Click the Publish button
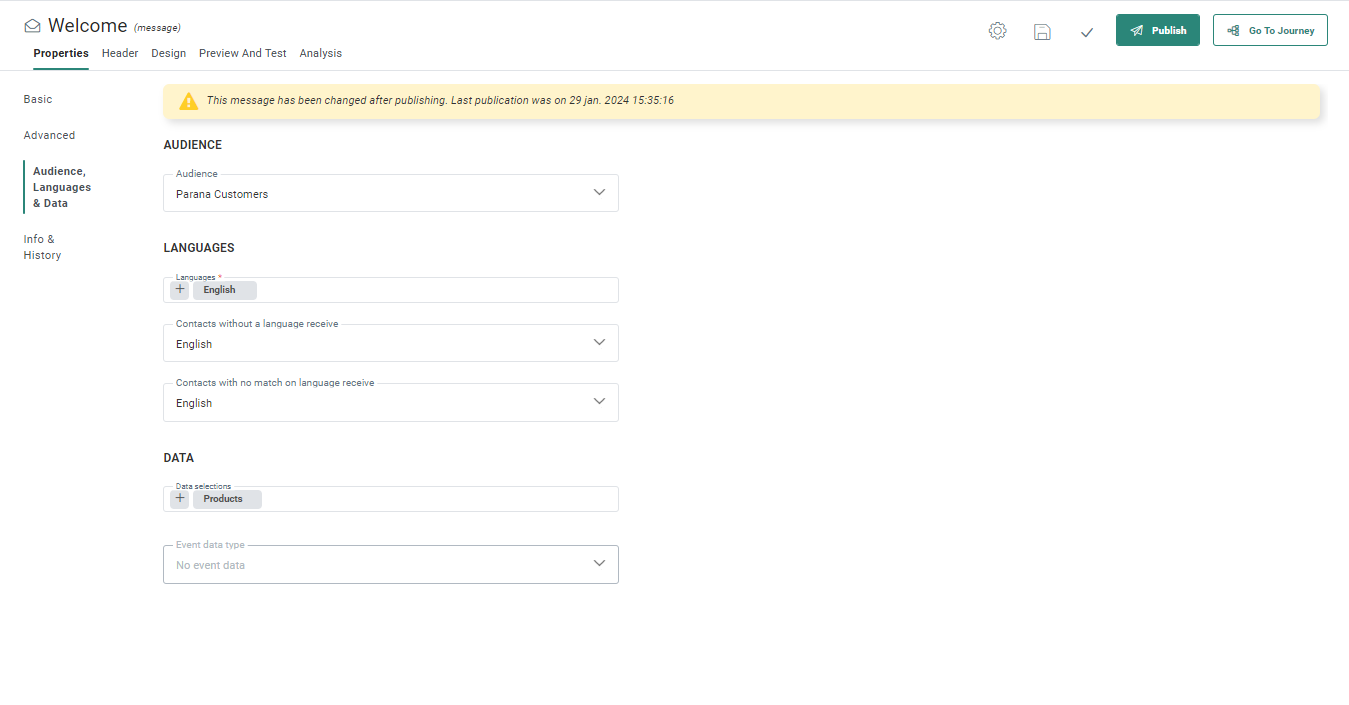1349x705 pixels. (1157, 30)
